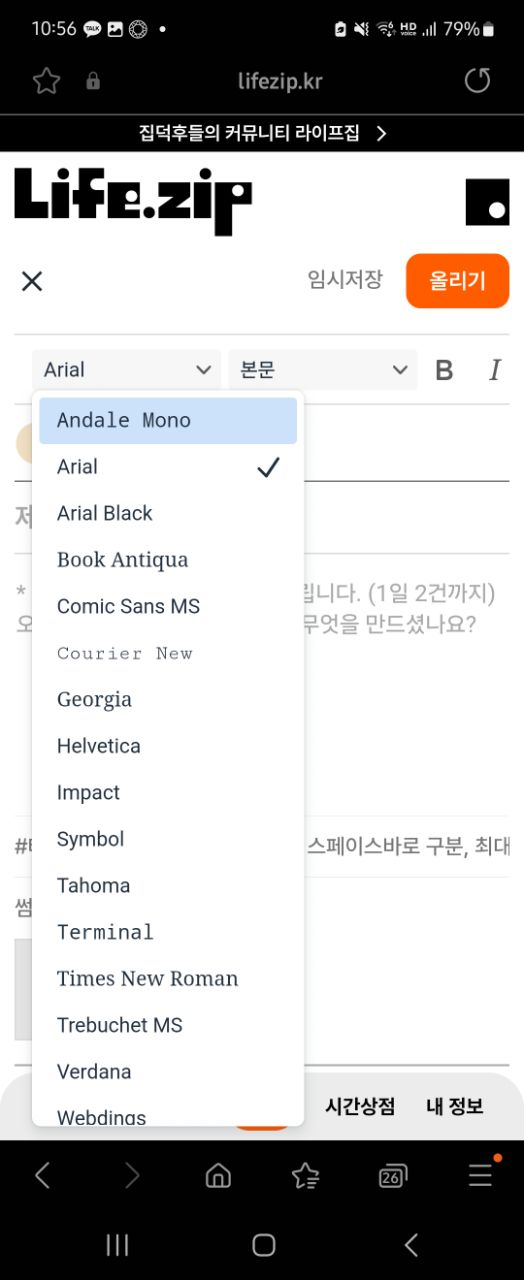Open browser hamburger menu
Viewport: 524px width, 1280px height.
481,1175
